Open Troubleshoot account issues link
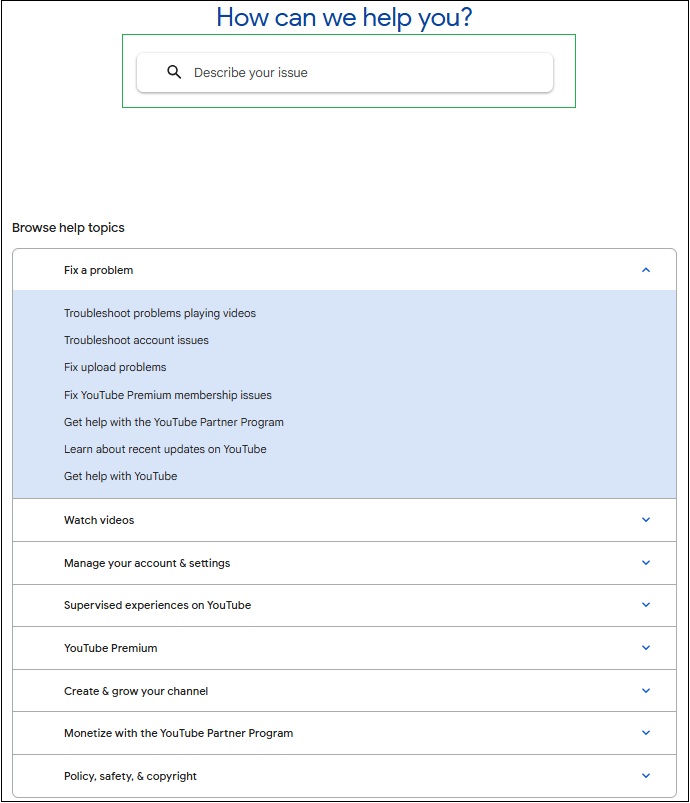 coord(136,340)
